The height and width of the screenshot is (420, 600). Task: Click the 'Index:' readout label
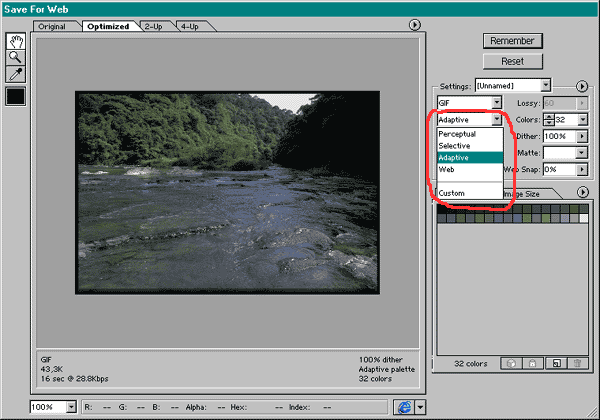[299, 407]
